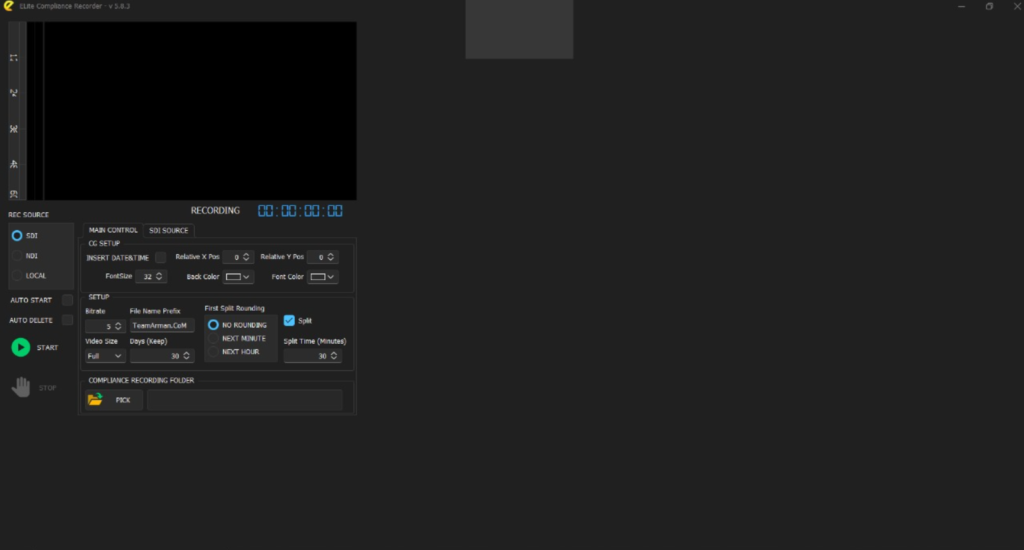Open the Font Color picker dropdown
1024x550 pixels.
[x=322, y=277]
